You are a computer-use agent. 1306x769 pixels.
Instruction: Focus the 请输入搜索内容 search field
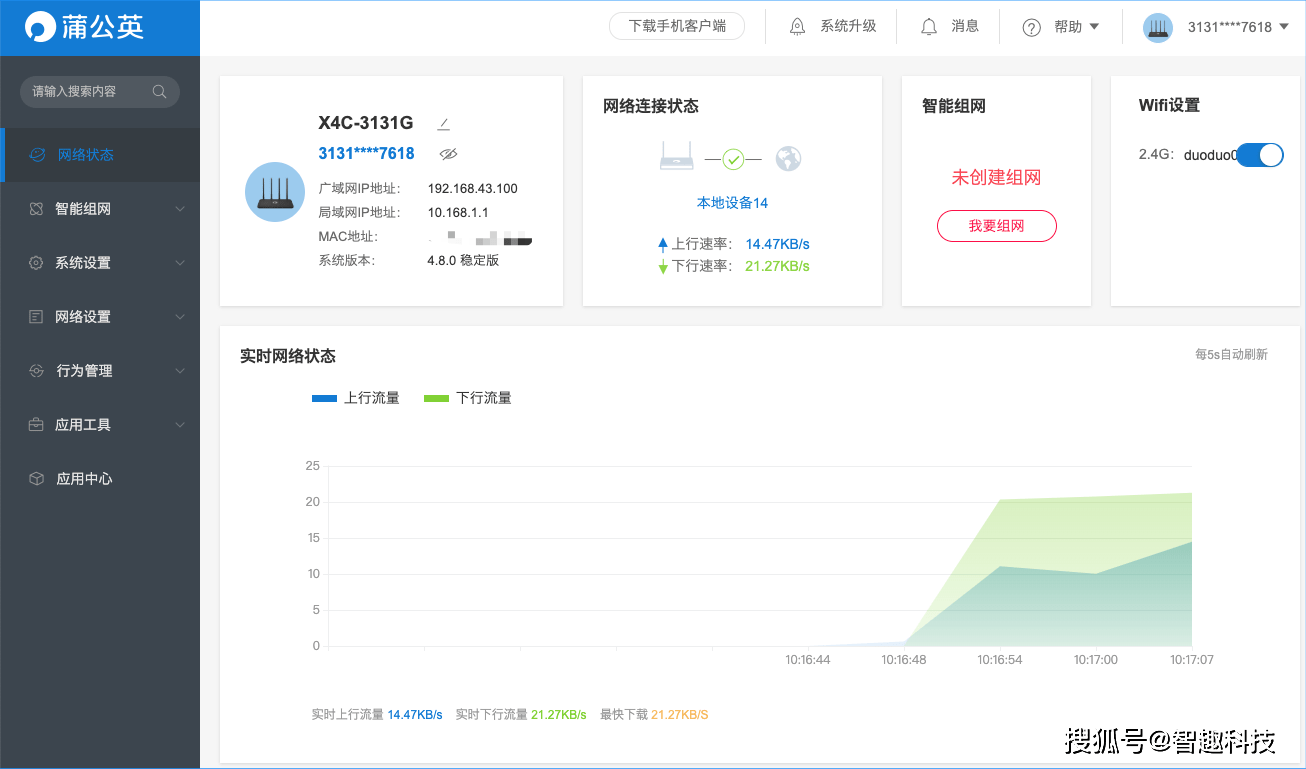(x=100, y=91)
